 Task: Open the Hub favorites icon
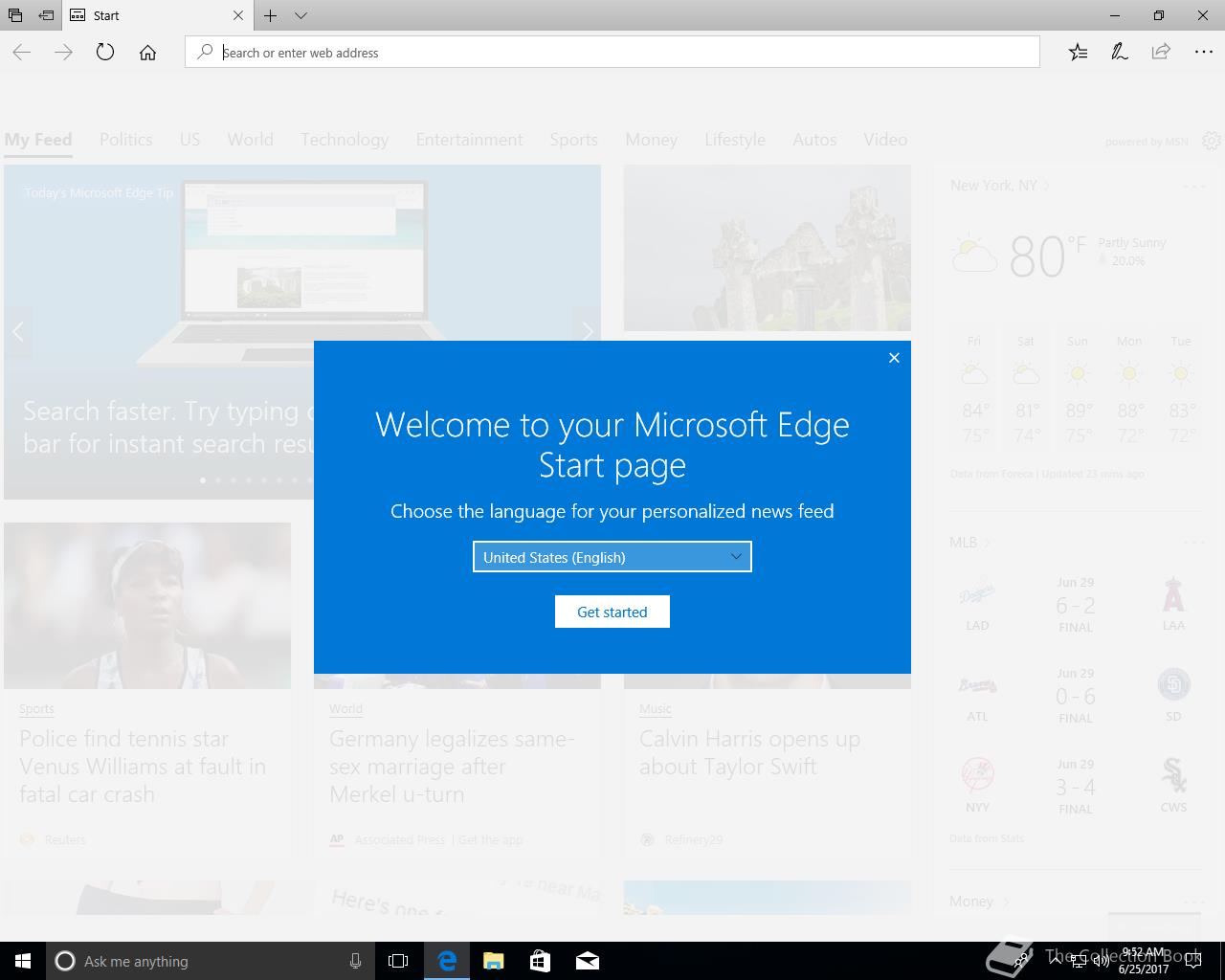coord(1078,53)
